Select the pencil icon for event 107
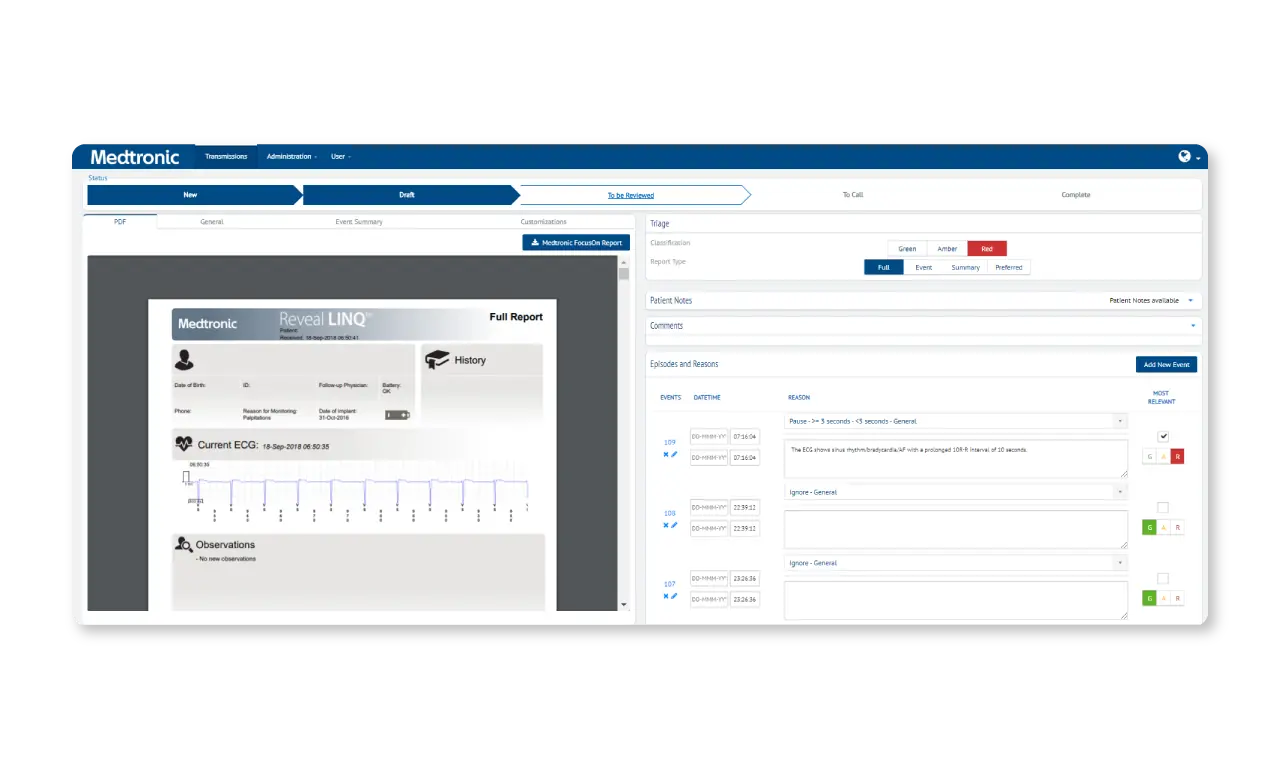1280x770 pixels. (674, 598)
